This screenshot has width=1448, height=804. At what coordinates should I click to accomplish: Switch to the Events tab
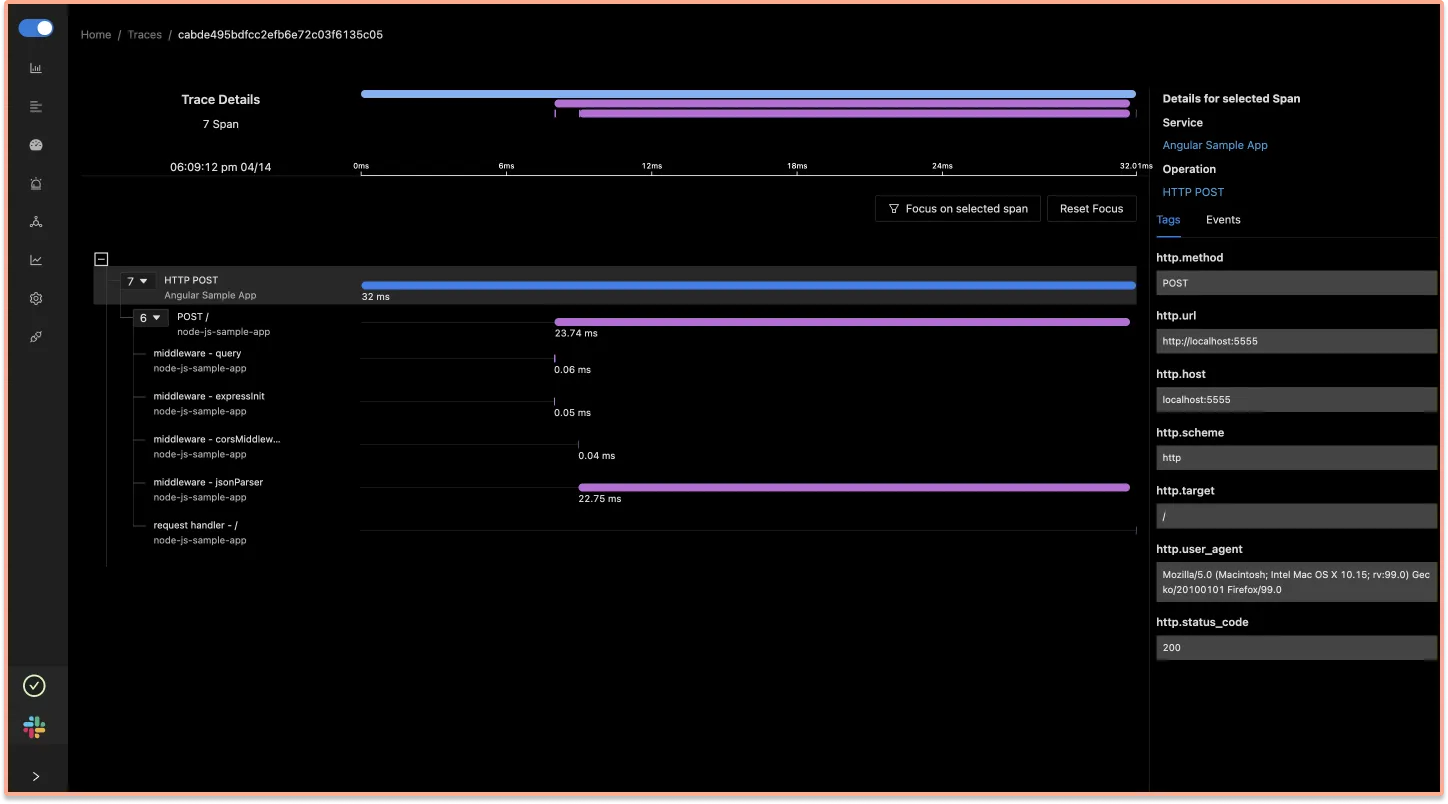tap(1223, 220)
